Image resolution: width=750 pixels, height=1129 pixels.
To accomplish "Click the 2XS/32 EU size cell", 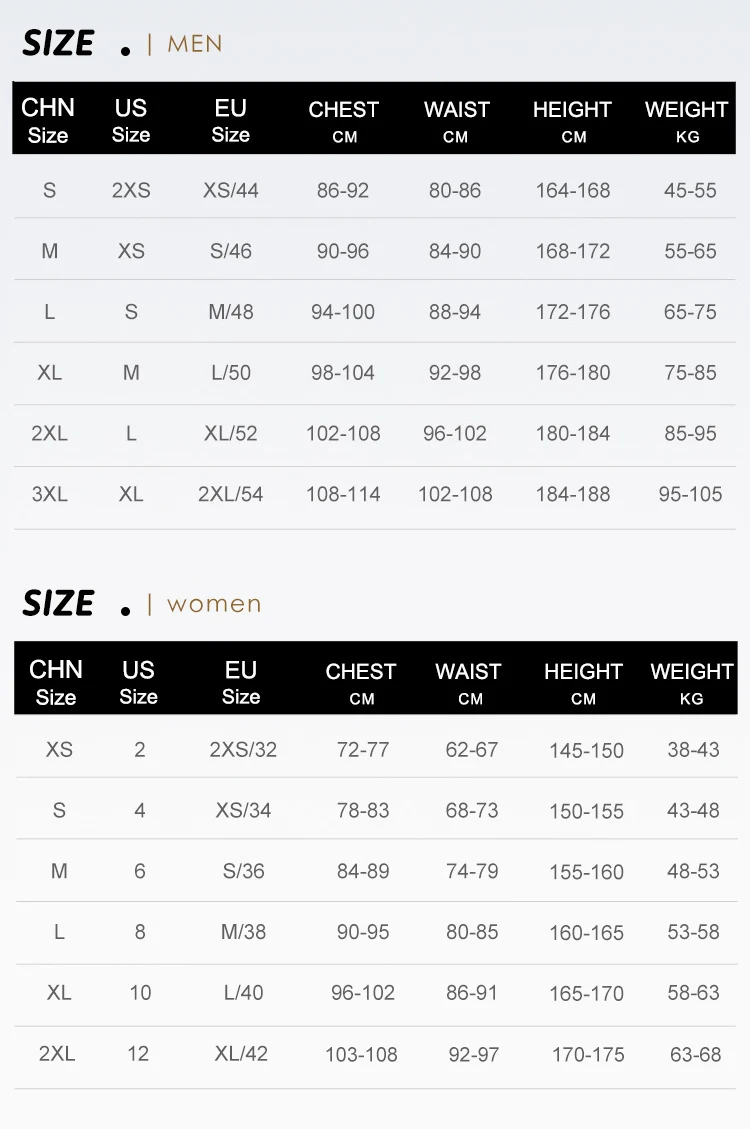I will [243, 749].
